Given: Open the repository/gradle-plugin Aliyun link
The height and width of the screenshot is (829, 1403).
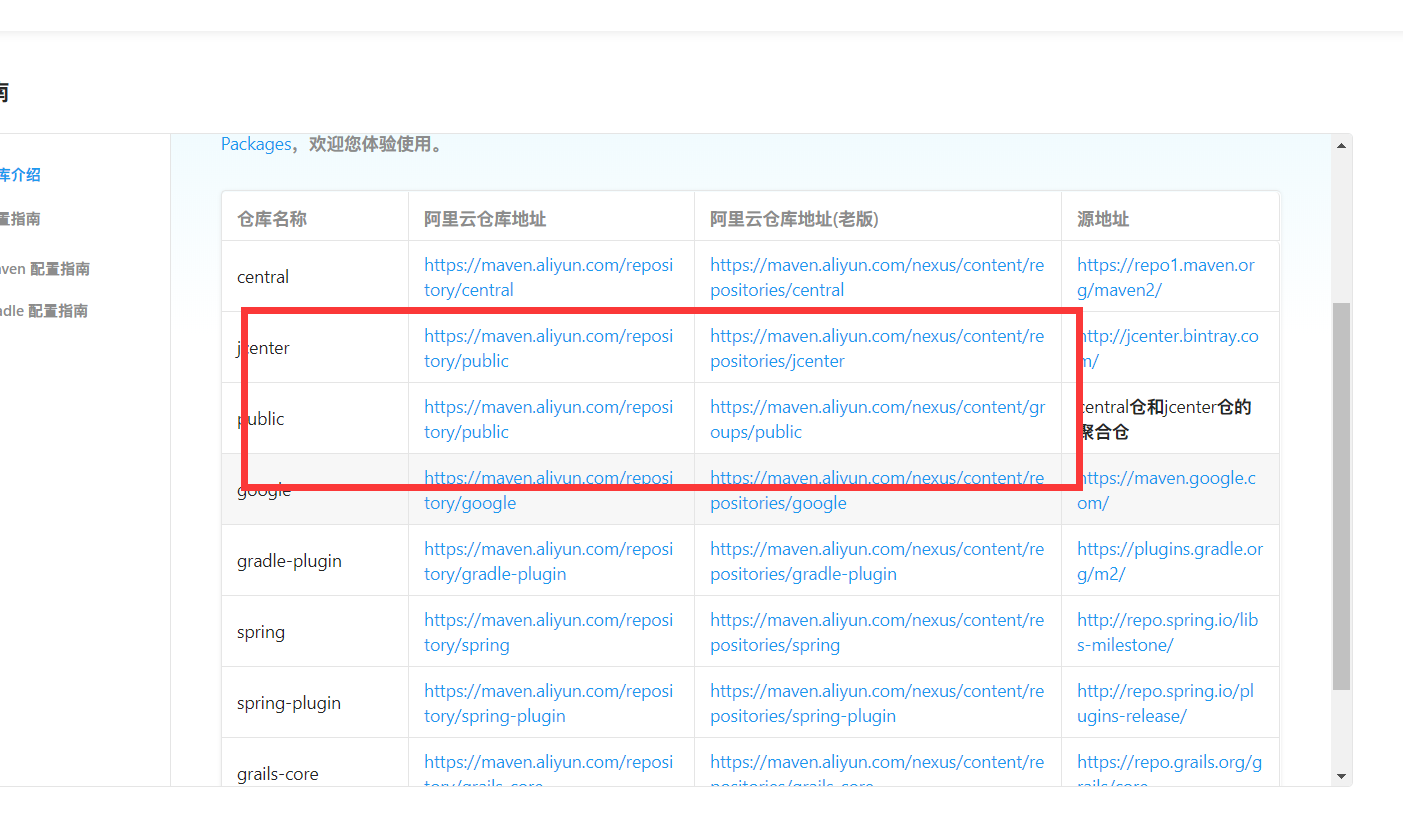Looking at the screenshot, I should pos(548,561).
